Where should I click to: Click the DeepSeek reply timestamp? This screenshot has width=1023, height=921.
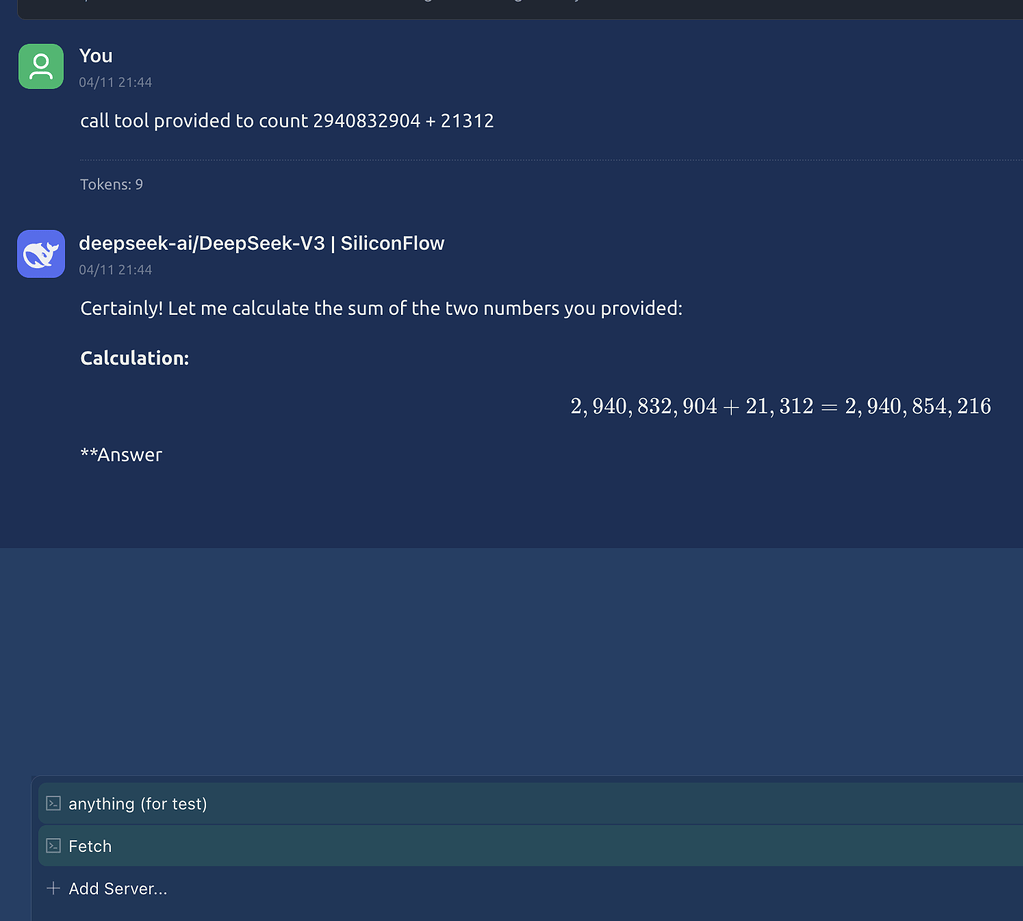pyautogui.click(x=115, y=270)
